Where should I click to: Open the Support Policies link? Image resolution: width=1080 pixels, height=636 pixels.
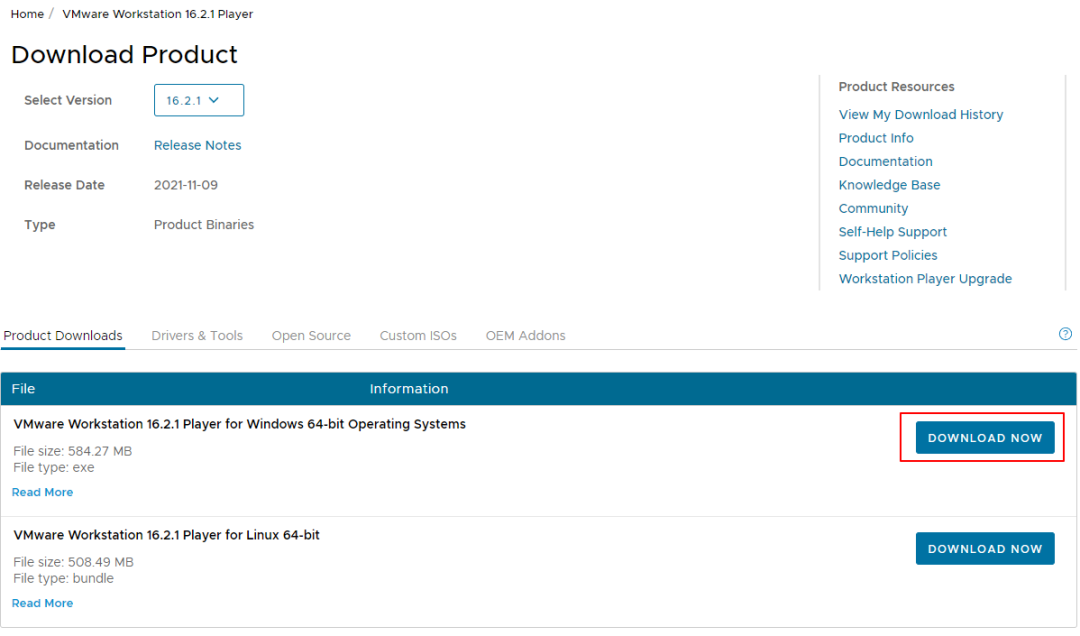click(x=887, y=255)
